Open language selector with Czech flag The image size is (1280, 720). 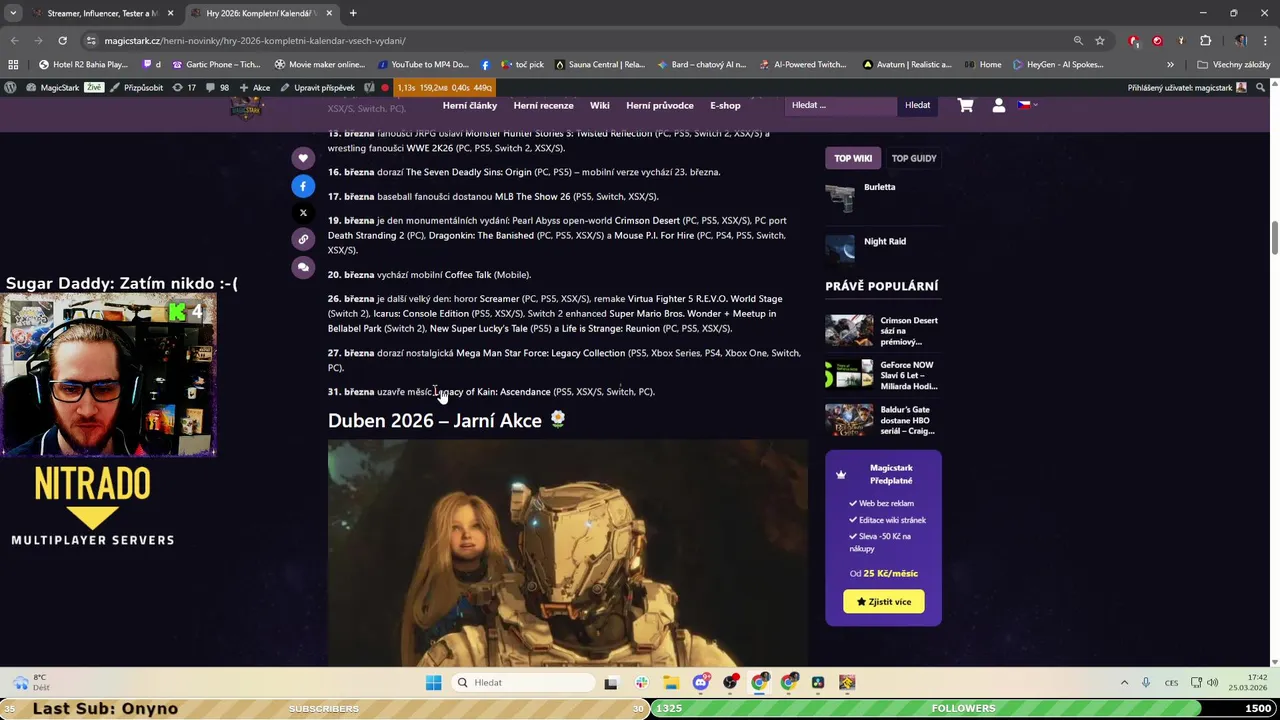point(1027,104)
